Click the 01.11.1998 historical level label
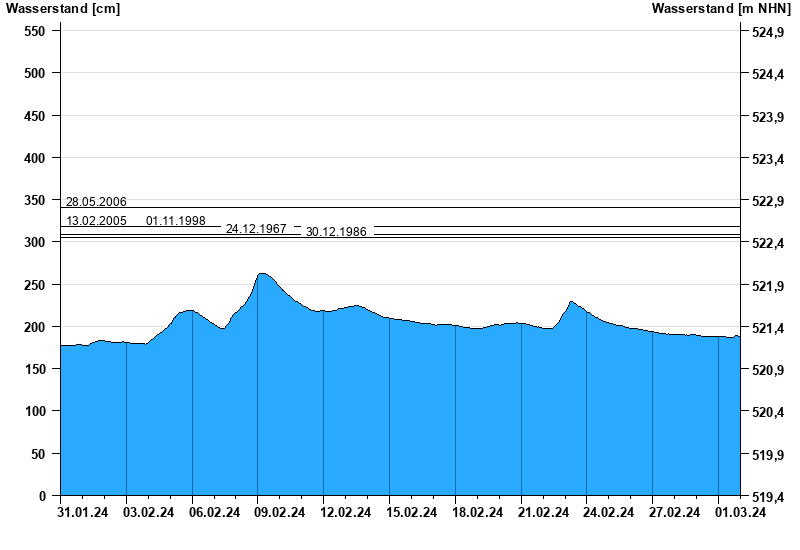Viewport: 800px width, 550px height. coord(176,221)
